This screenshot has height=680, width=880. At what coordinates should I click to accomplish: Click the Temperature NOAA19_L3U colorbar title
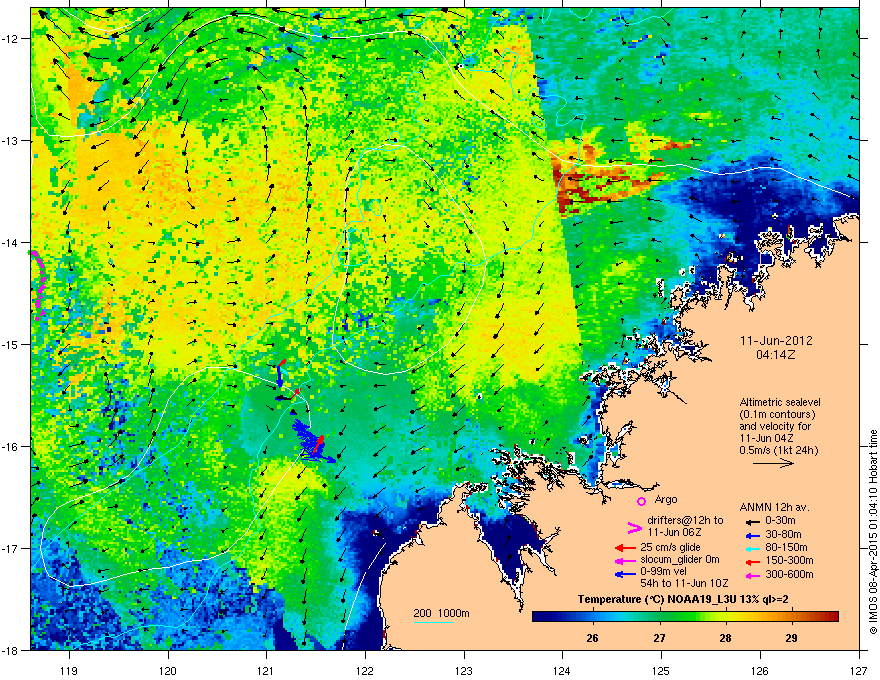[x=683, y=599]
